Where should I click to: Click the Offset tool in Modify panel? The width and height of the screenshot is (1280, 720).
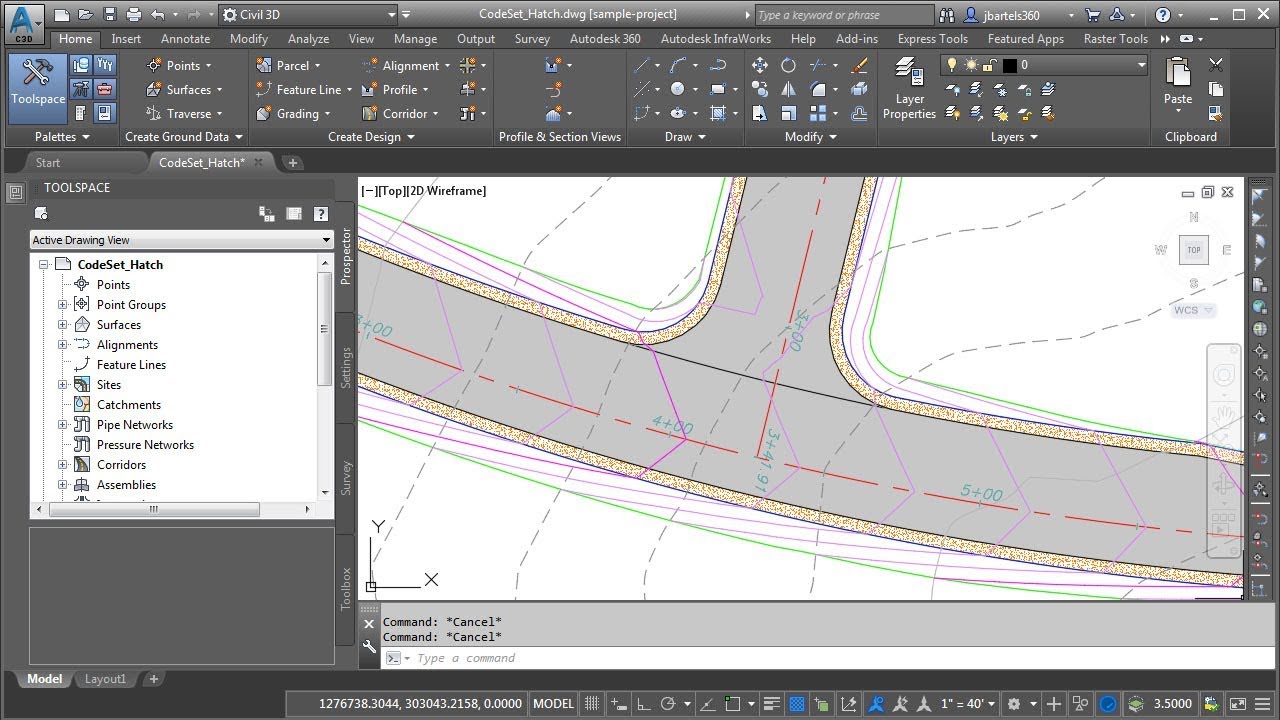tap(859, 113)
